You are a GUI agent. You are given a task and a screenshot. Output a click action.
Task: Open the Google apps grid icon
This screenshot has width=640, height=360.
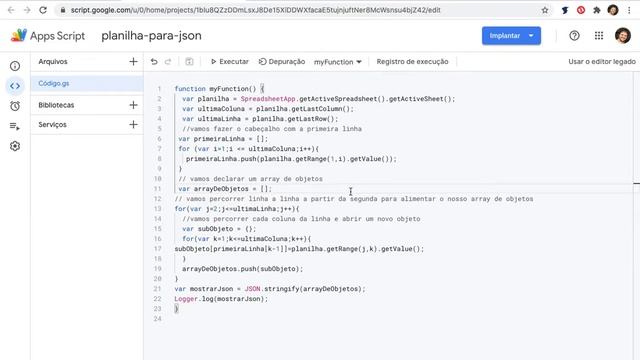tap(599, 36)
